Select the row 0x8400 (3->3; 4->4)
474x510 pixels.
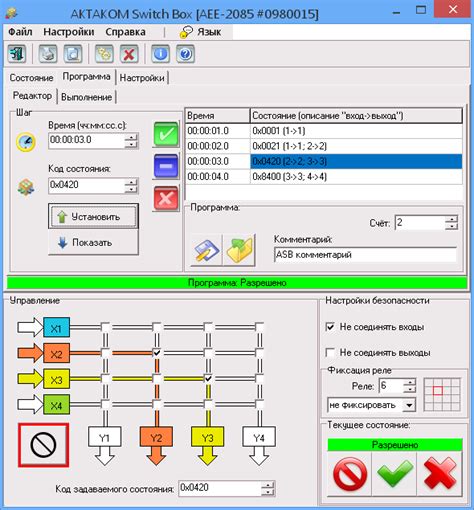click(x=324, y=177)
